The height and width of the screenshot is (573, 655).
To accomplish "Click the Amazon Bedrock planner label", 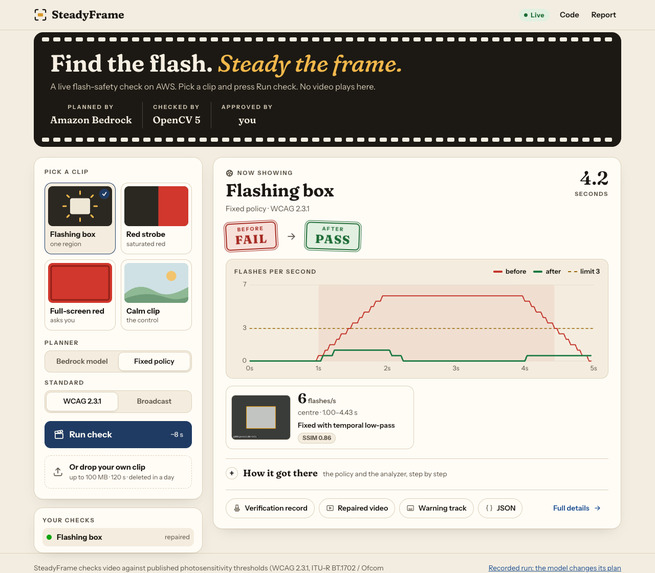I will (x=91, y=120).
